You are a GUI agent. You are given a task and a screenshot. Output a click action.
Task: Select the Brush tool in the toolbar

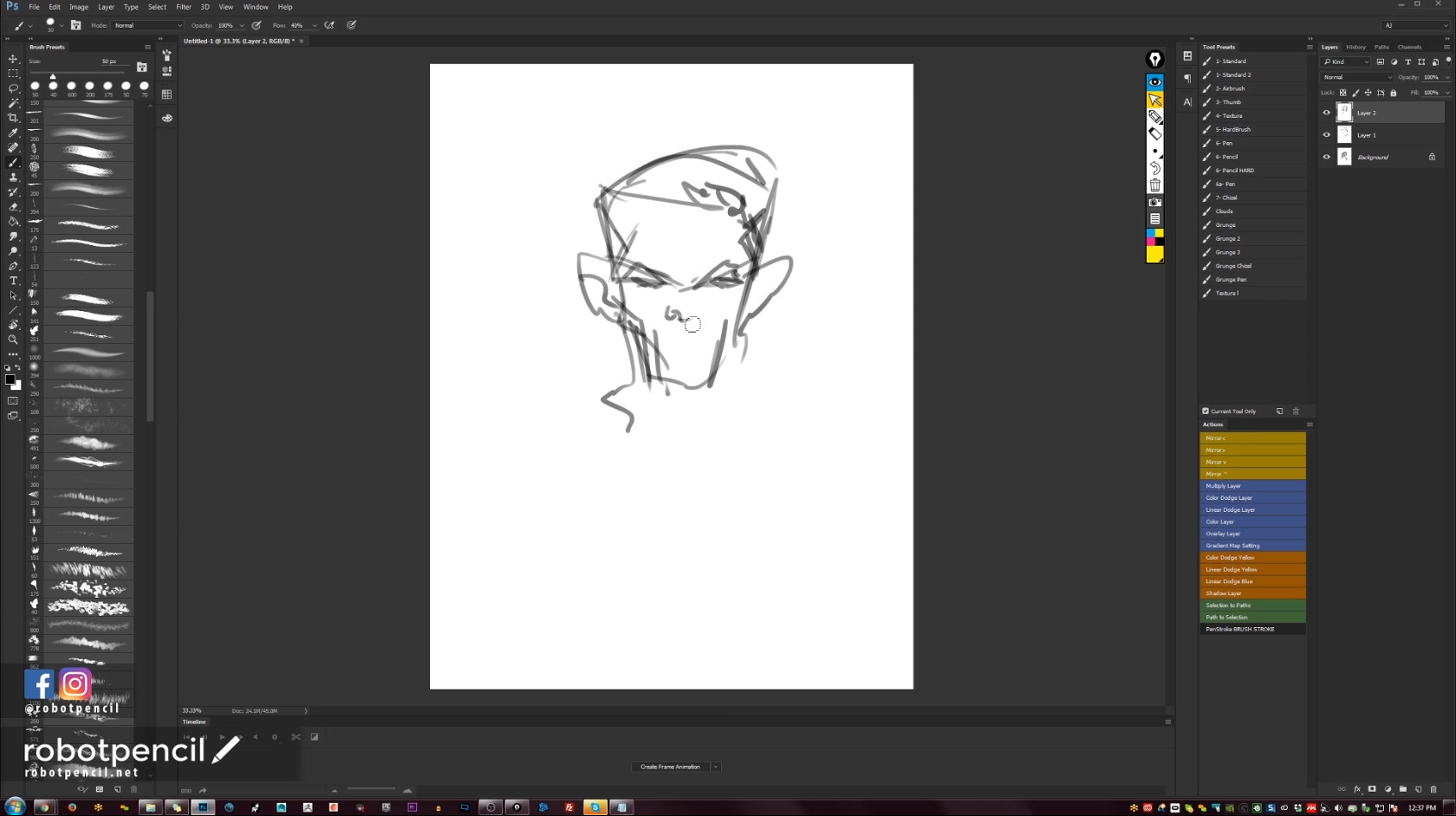[13, 162]
